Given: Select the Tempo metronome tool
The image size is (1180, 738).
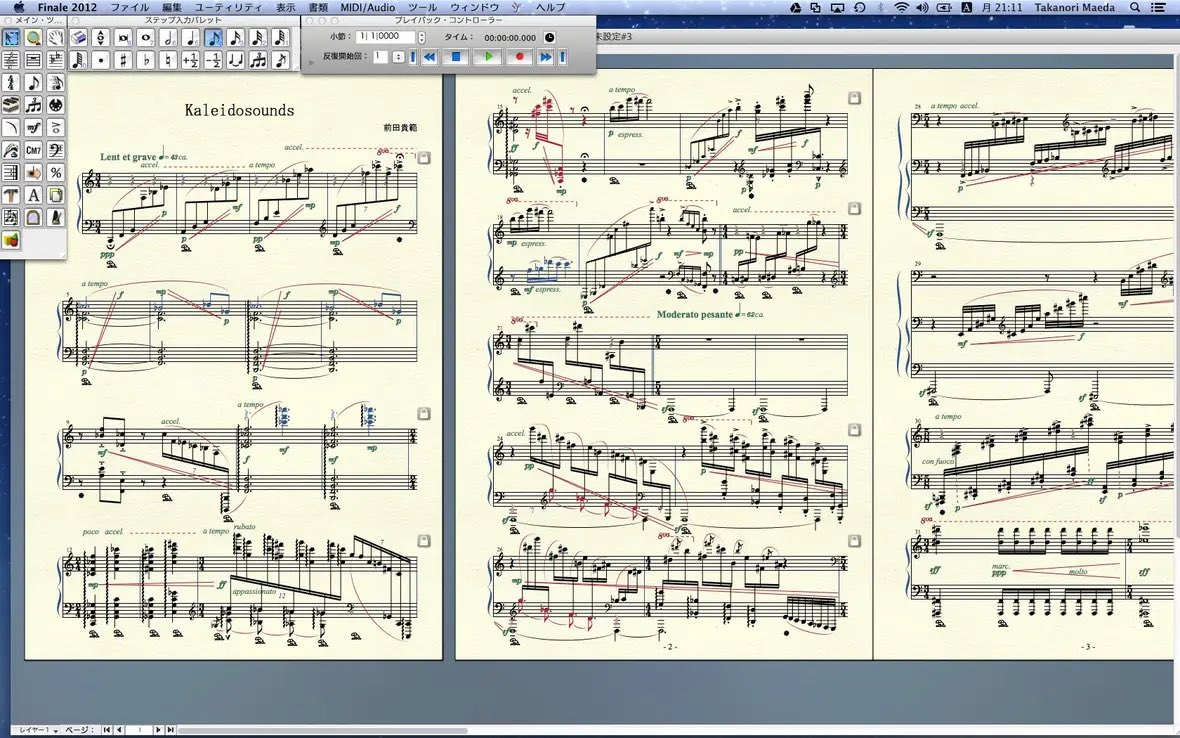Looking at the screenshot, I should point(56,217).
